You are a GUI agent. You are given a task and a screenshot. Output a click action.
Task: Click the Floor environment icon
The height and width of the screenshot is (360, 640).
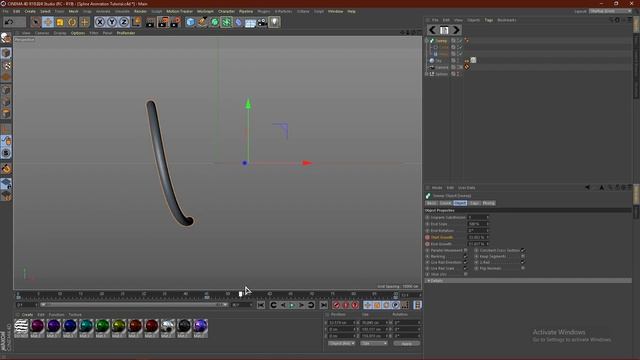(250, 22)
